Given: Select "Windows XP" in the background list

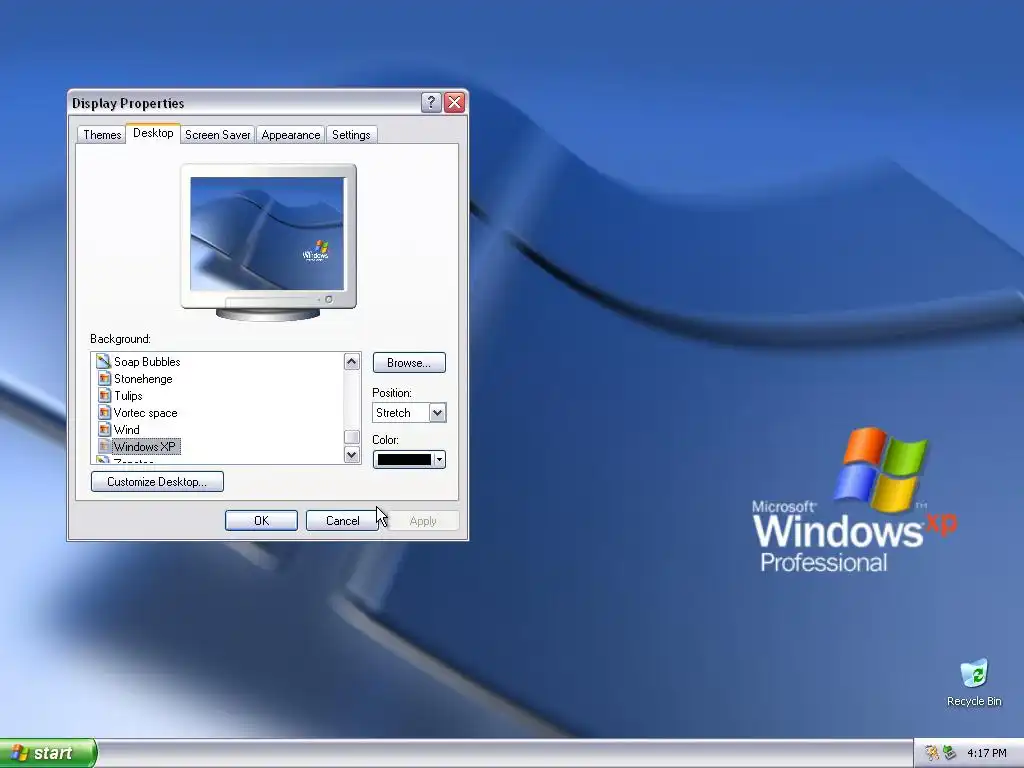Looking at the screenshot, I should [145, 446].
